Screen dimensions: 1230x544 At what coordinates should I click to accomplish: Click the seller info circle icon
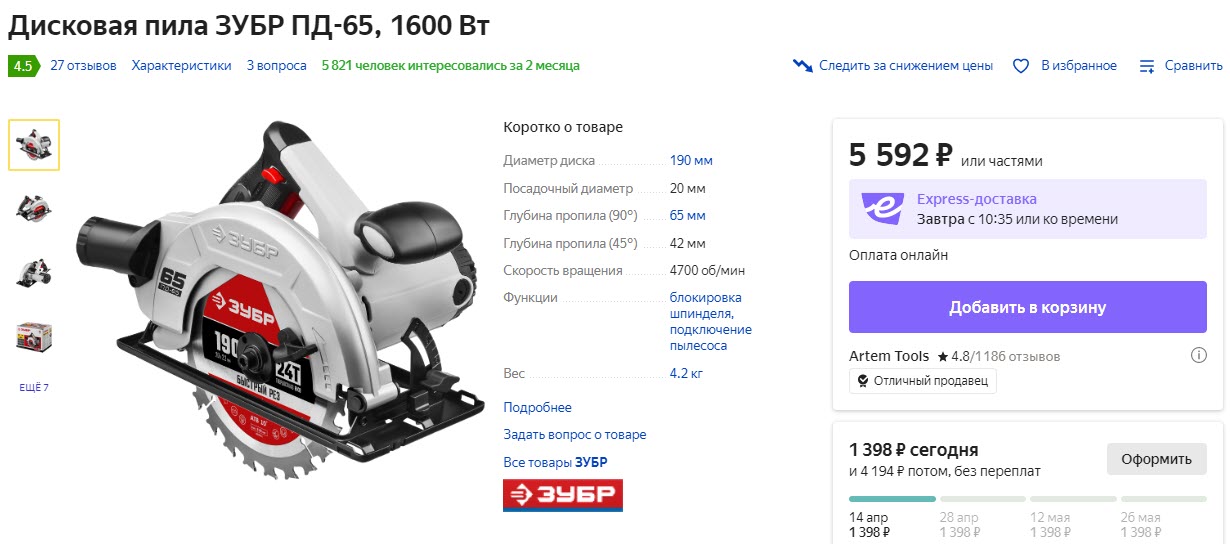[1198, 355]
